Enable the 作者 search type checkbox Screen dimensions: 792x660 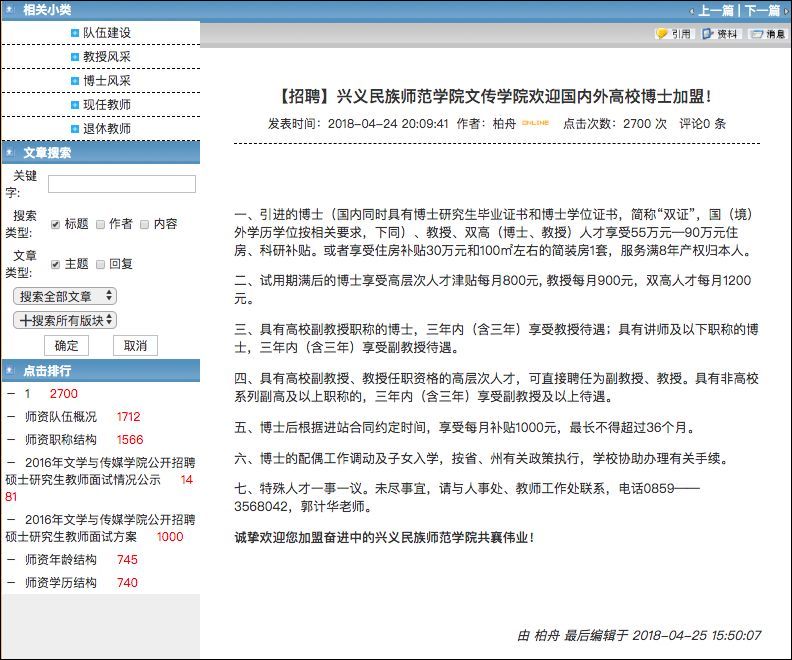[x=100, y=224]
